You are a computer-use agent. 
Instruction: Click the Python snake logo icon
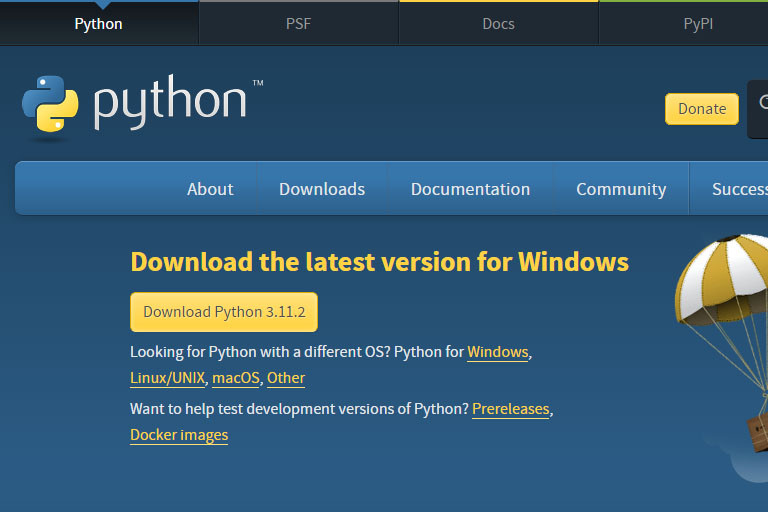pos(50,104)
